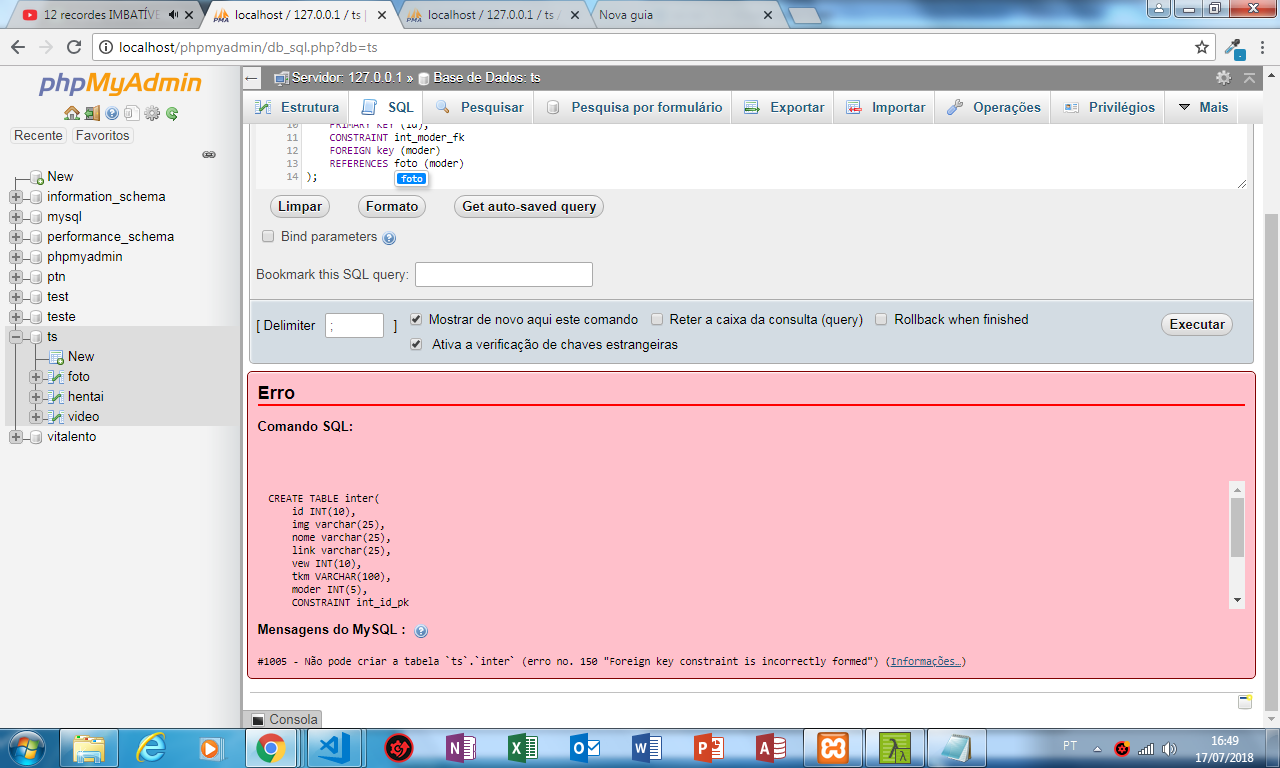
Task: Click the small yellow note icon above console
Action: tap(1245, 701)
